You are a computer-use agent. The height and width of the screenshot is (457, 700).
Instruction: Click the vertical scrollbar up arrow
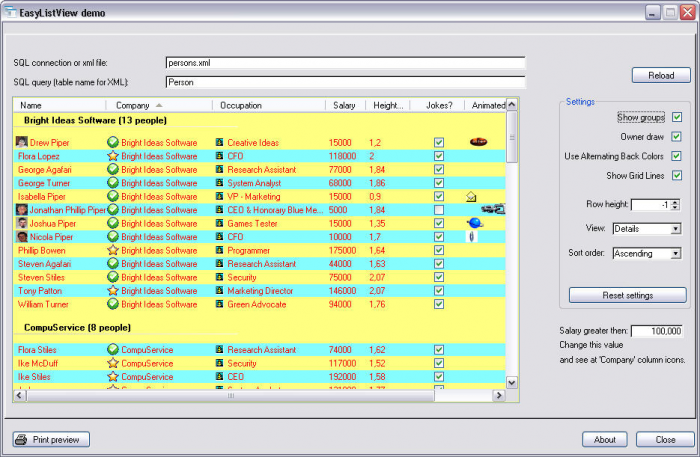pyautogui.click(x=512, y=104)
